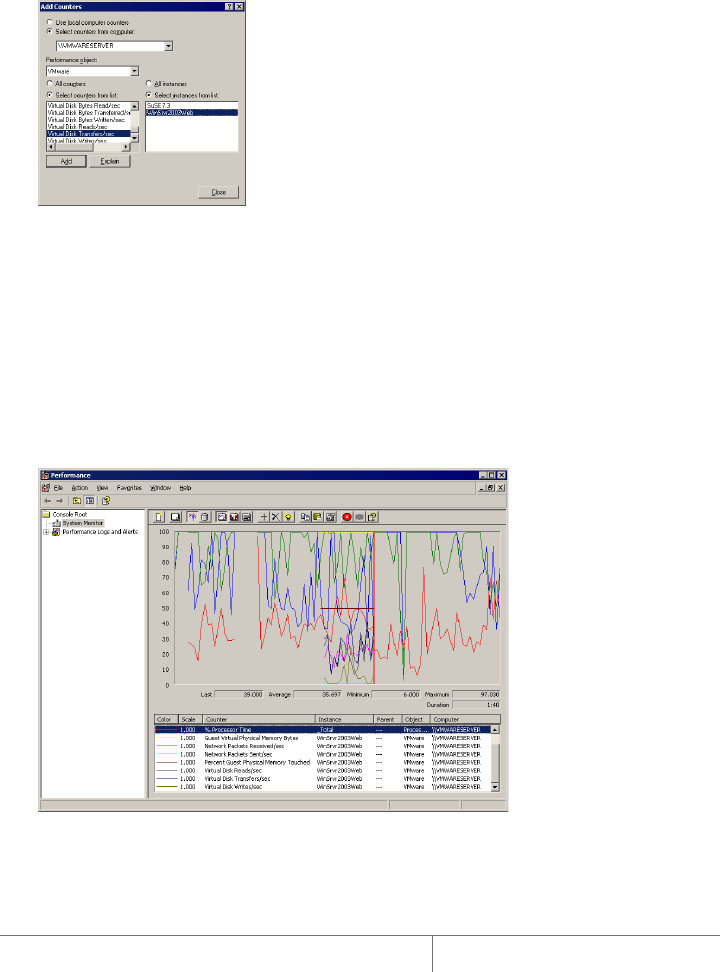720x972 pixels.
Task: Select the All instances radio button
Action: click(149, 83)
